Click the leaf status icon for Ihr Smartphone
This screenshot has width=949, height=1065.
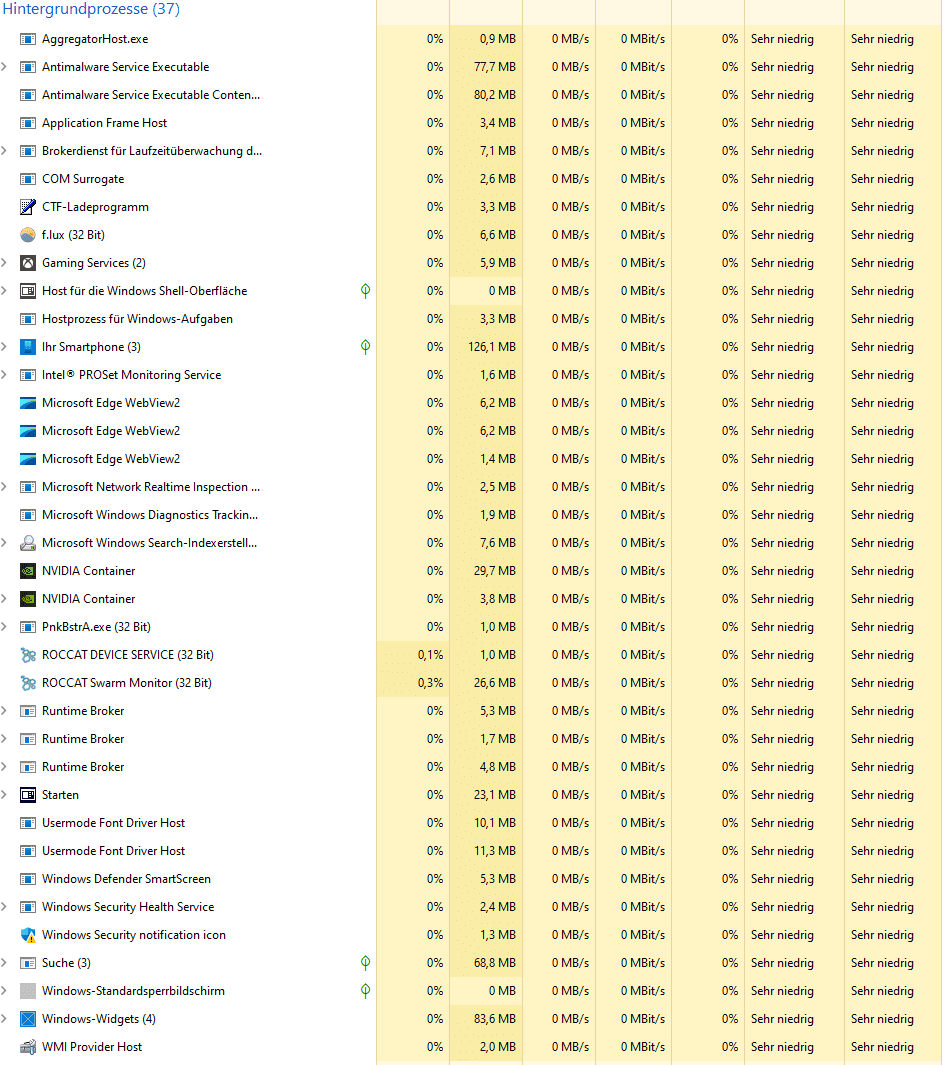[365, 347]
